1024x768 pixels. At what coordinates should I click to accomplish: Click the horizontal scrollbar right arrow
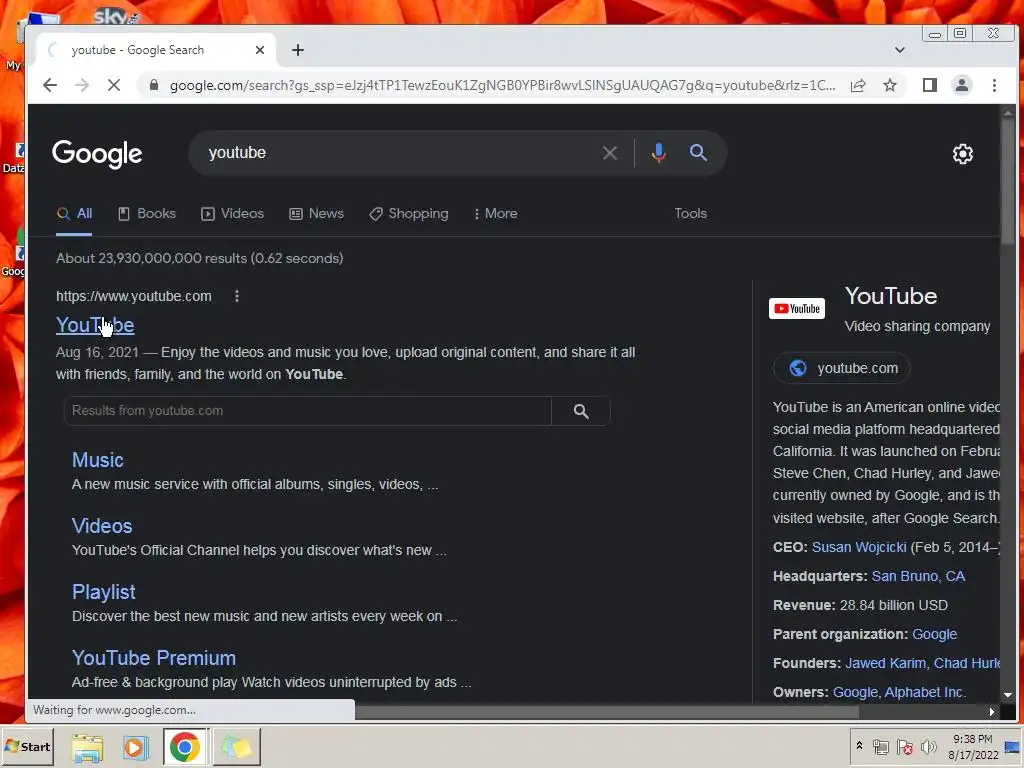click(x=991, y=712)
